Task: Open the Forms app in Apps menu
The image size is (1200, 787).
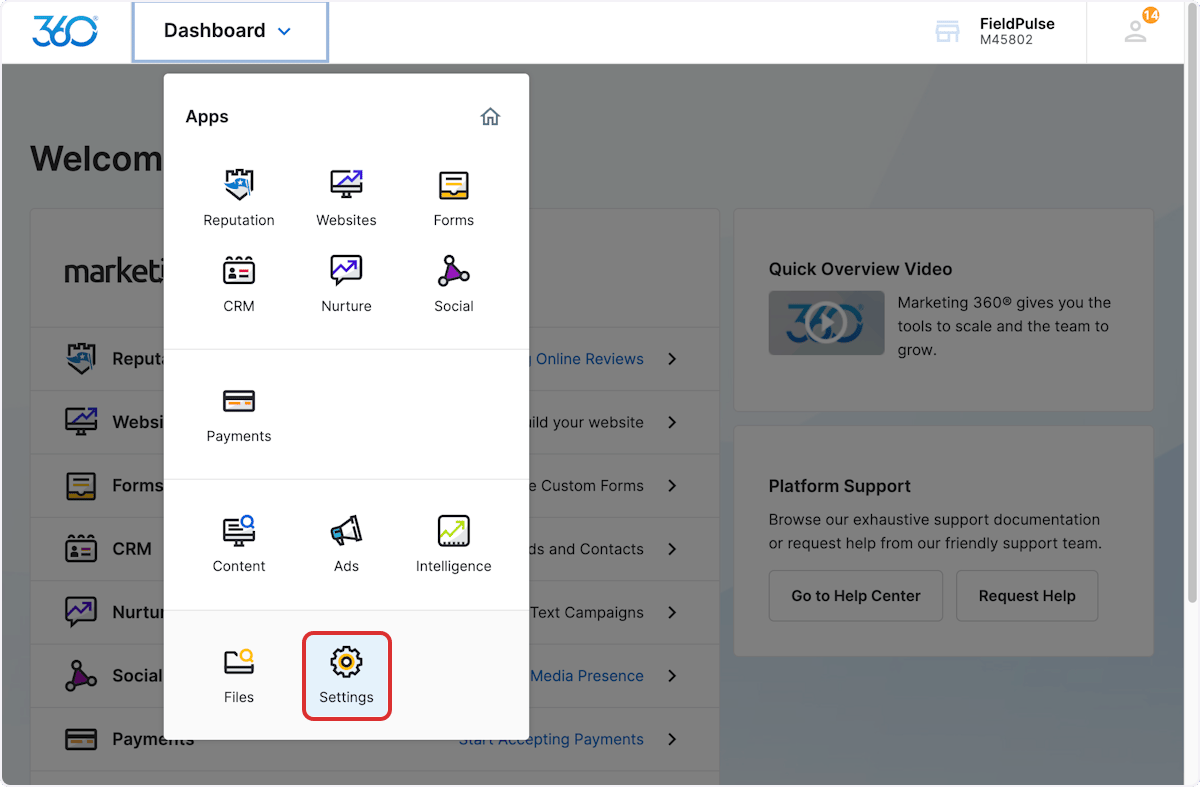Action: point(453,198)
